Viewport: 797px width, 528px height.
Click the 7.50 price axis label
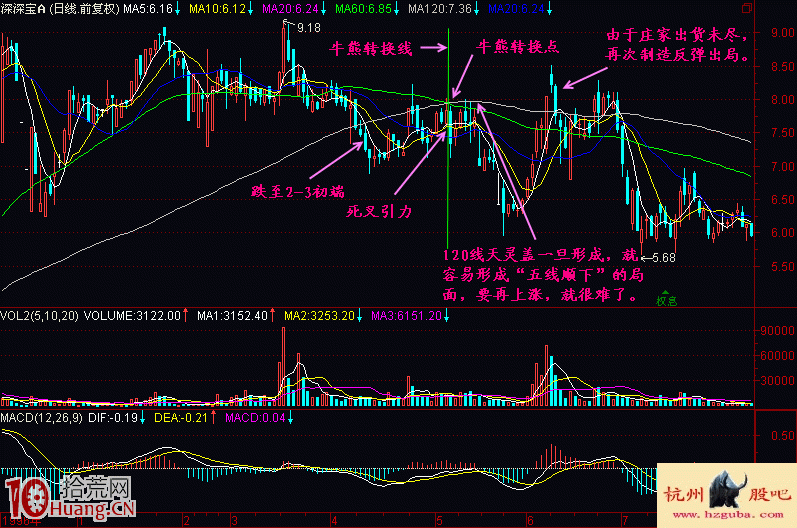pos(783,133)
